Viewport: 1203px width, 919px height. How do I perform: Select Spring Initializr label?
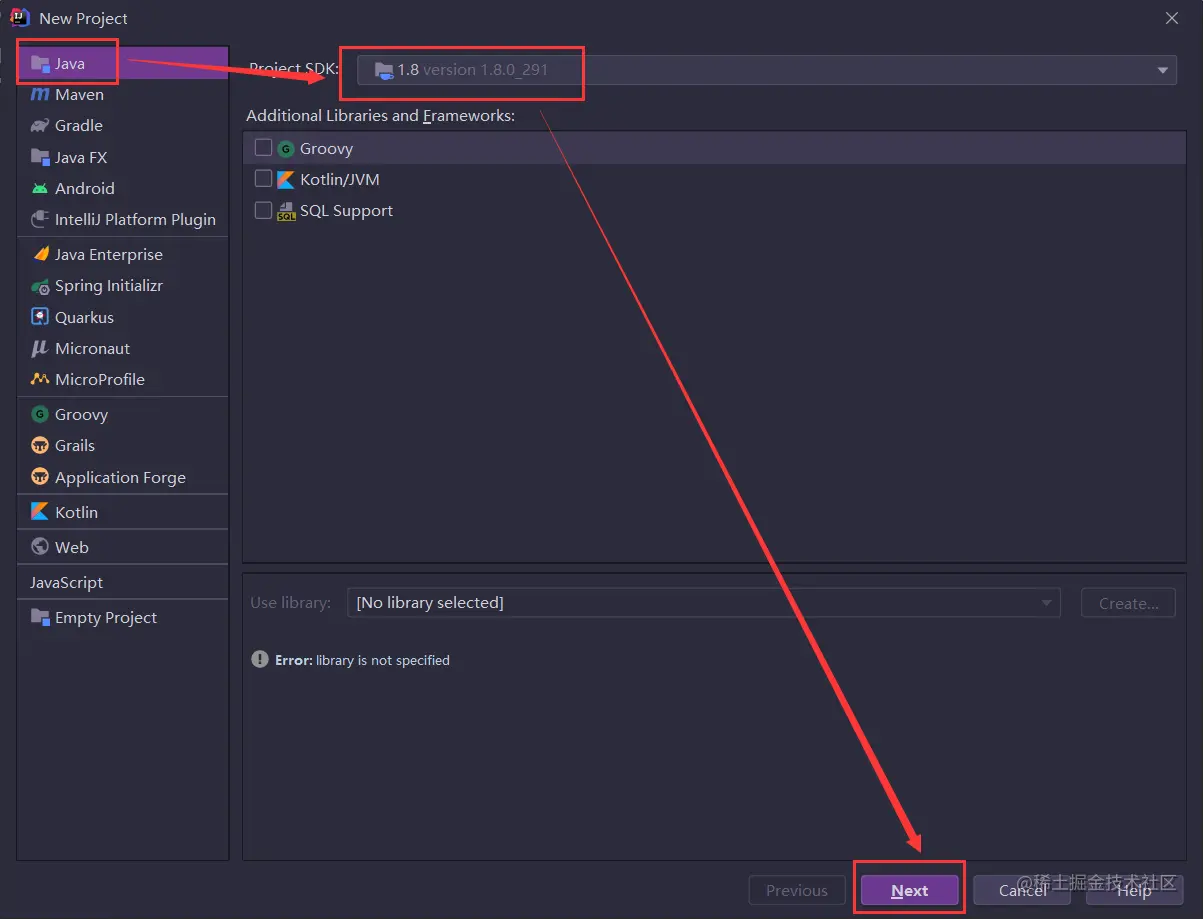coord(109,286)
